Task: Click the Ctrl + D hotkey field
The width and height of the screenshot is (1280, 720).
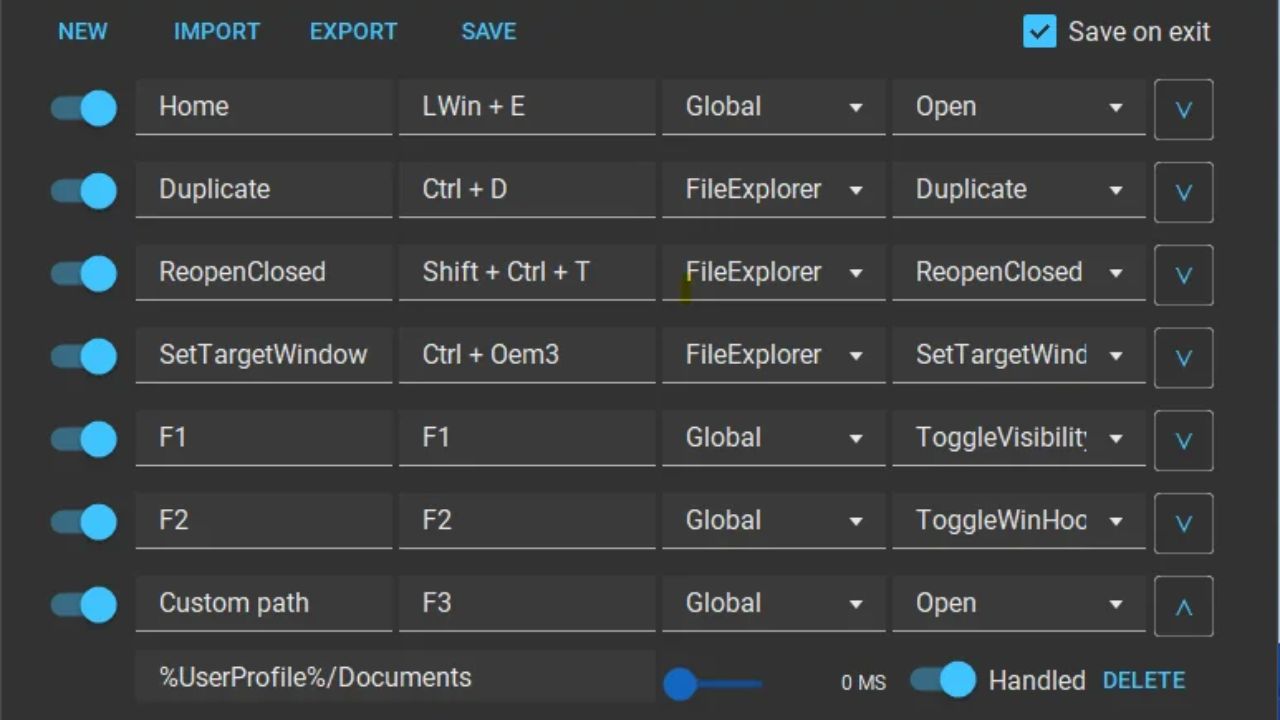Action: [527, 190]
